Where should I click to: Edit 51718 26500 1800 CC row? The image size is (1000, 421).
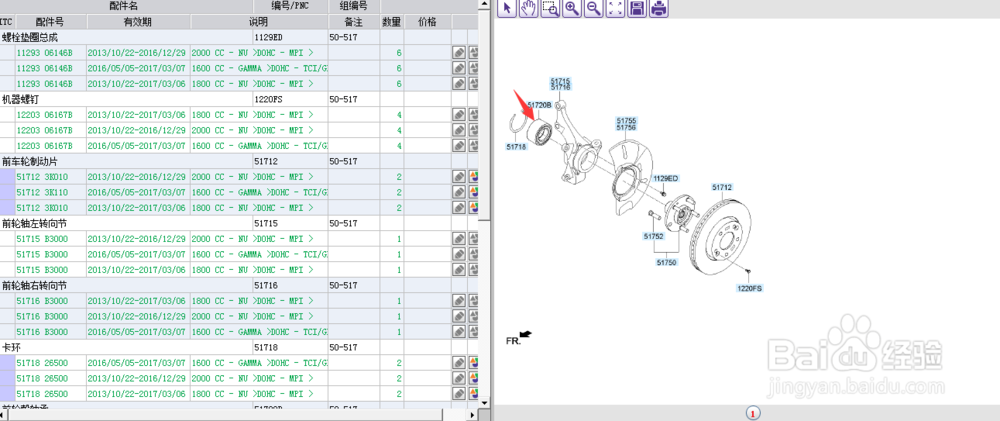click(459, 394)
